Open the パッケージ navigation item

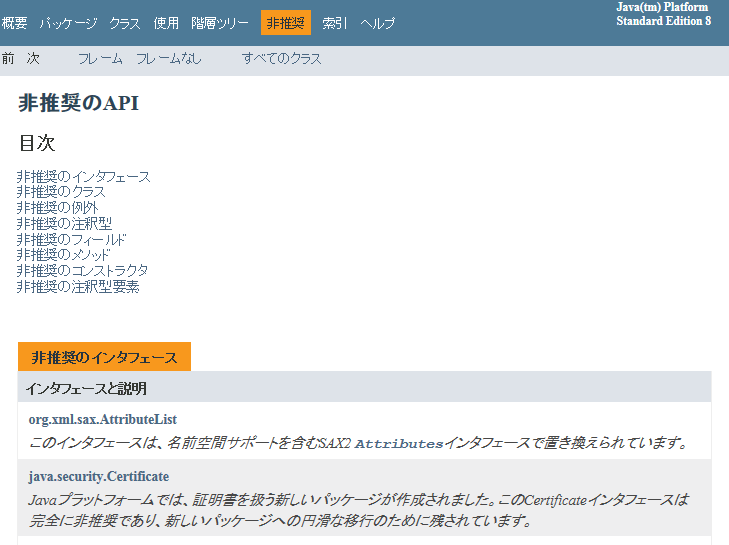click(x=68, y=23)
